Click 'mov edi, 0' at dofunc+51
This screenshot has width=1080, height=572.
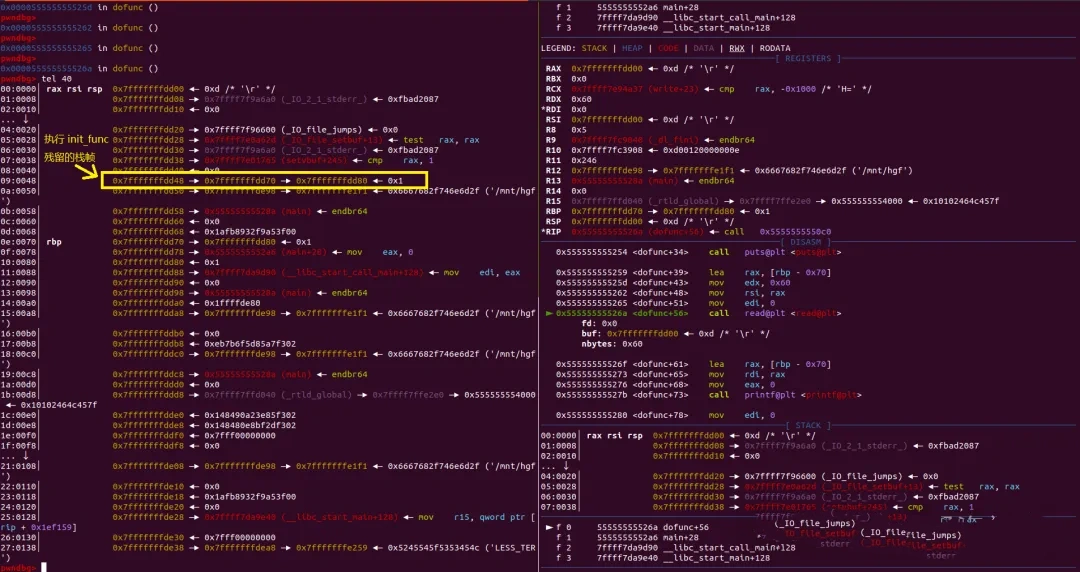pyautogui.click(x=742, y=303)
